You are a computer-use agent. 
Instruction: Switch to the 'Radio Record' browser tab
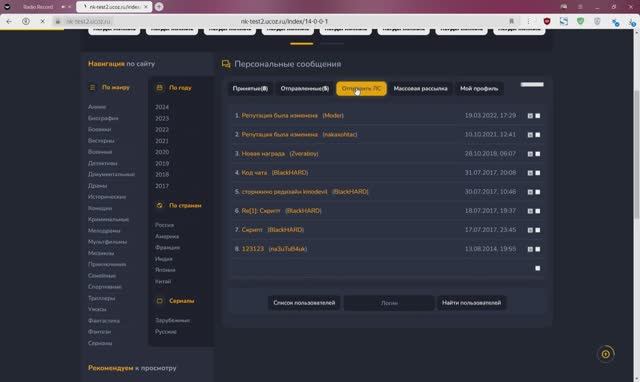tap(38, 7)
